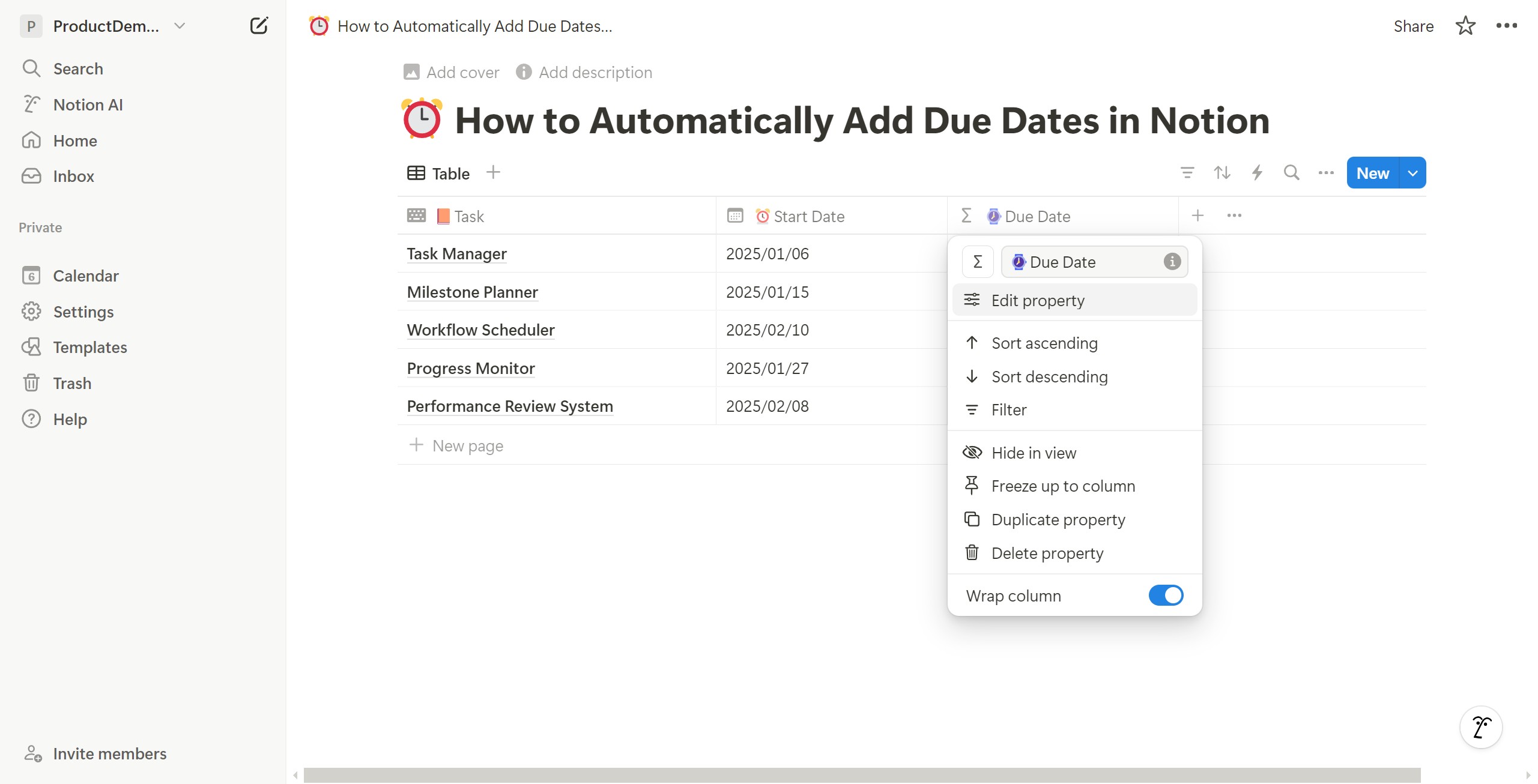Select Filter in the property menu
This screenshot has height=784, width=1538.
1074,410
